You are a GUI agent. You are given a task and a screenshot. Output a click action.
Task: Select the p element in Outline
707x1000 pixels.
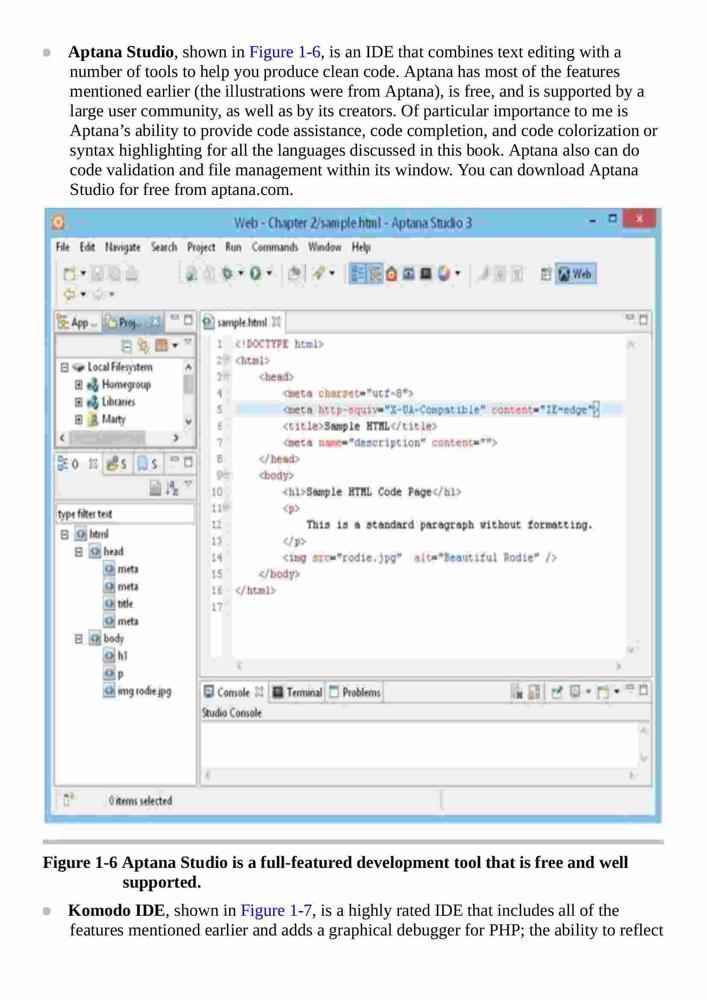coord(120,673)
